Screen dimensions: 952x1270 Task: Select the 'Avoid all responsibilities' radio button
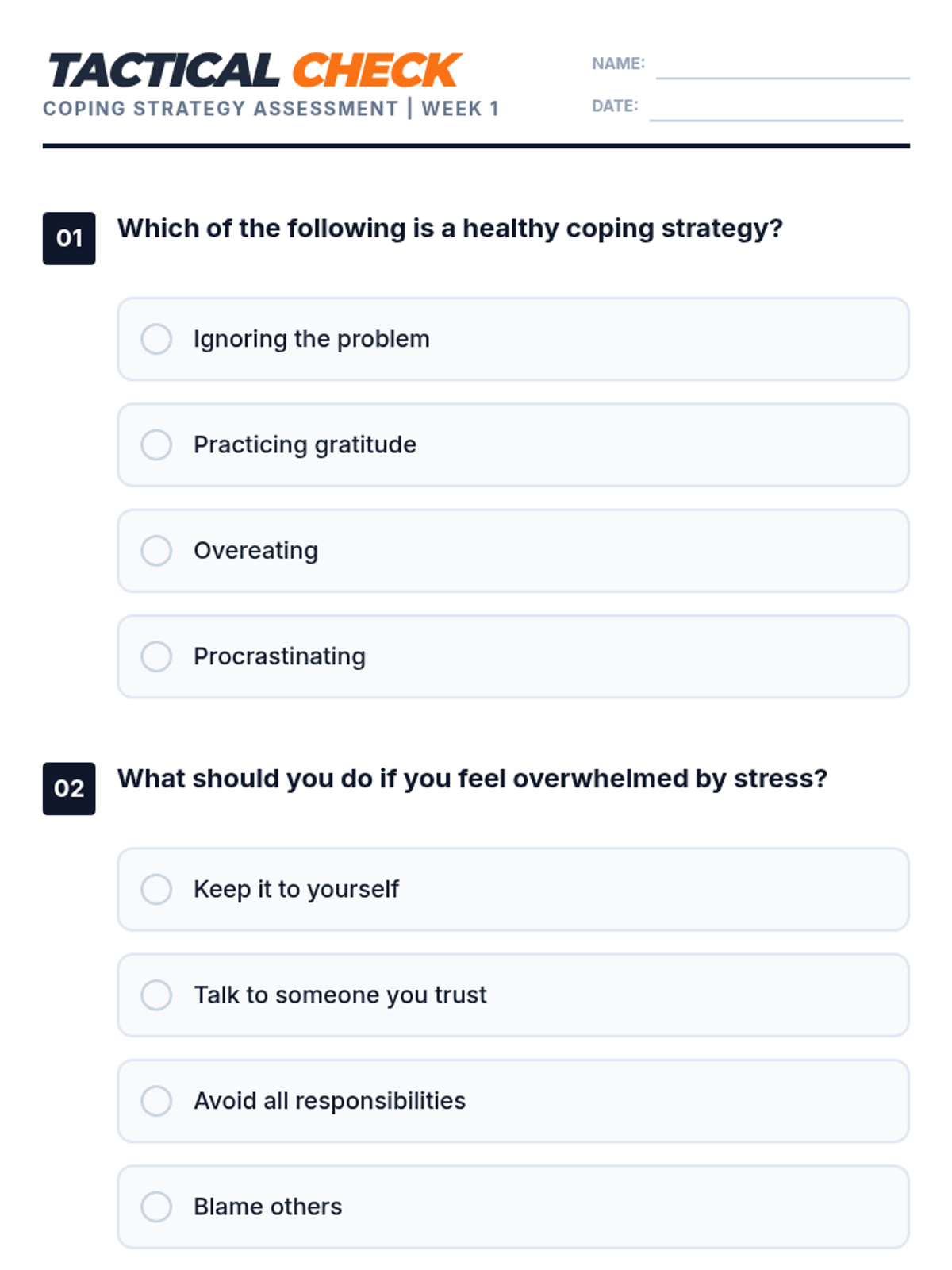coord(156,1101)
